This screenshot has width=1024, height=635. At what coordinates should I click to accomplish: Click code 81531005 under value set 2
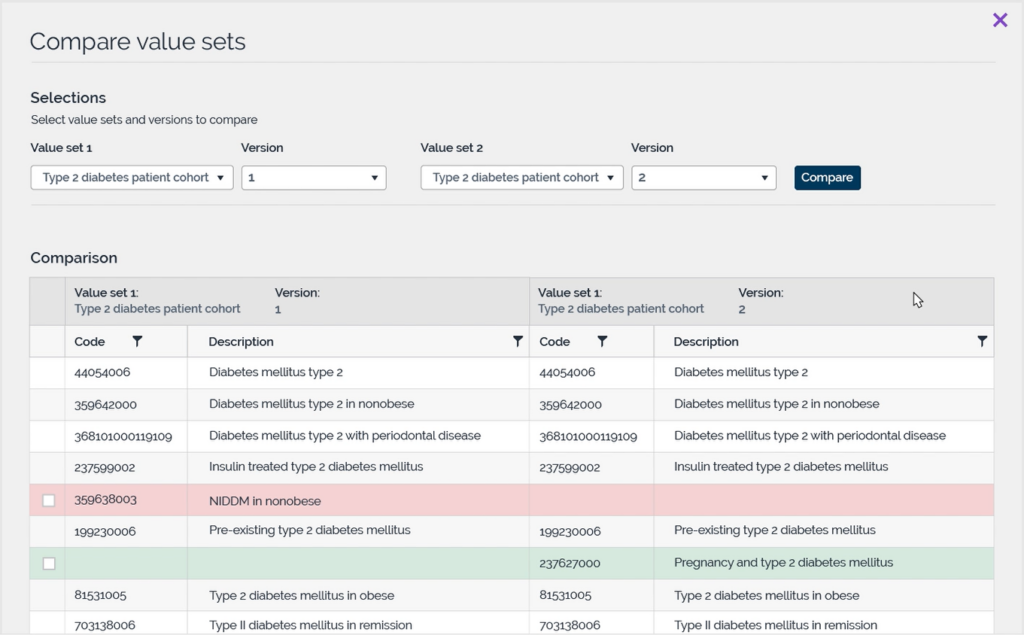click(562, 594)
